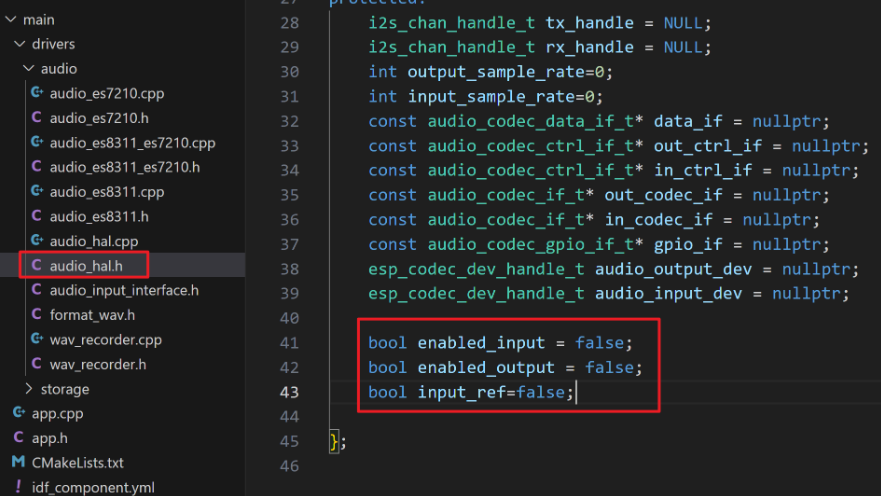Click C icon of audio_hal.h
Viewport: 881px width, 496px height.
37,265
